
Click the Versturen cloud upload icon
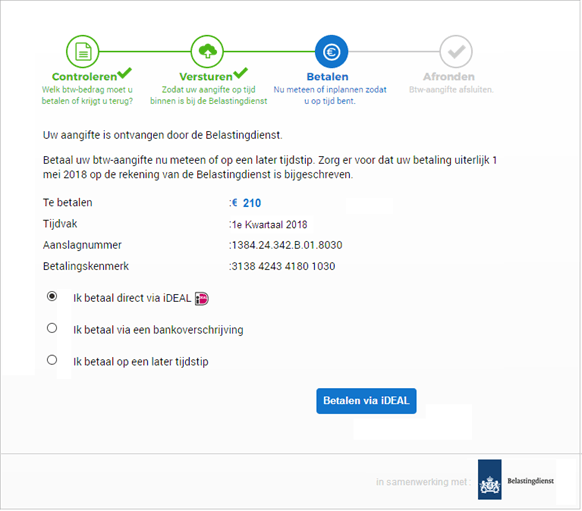click(207, 52)
